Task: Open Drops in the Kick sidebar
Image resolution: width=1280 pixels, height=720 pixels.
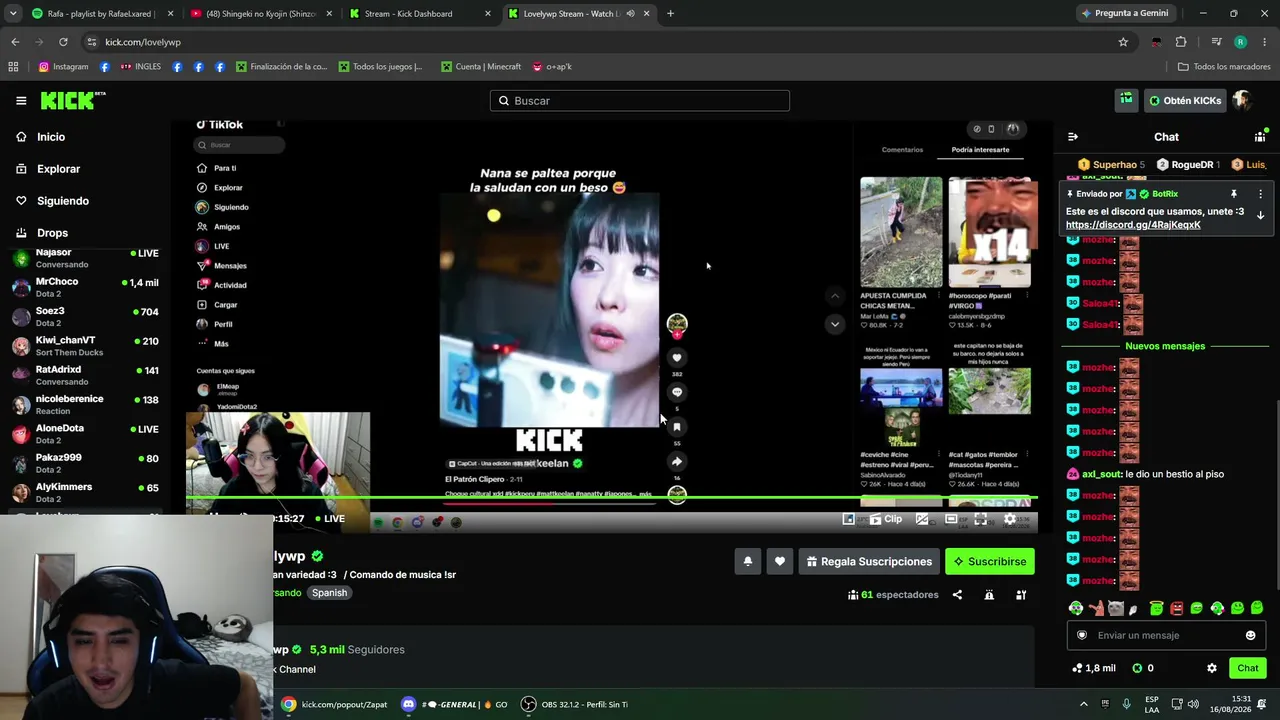Action: coord(52,233)
